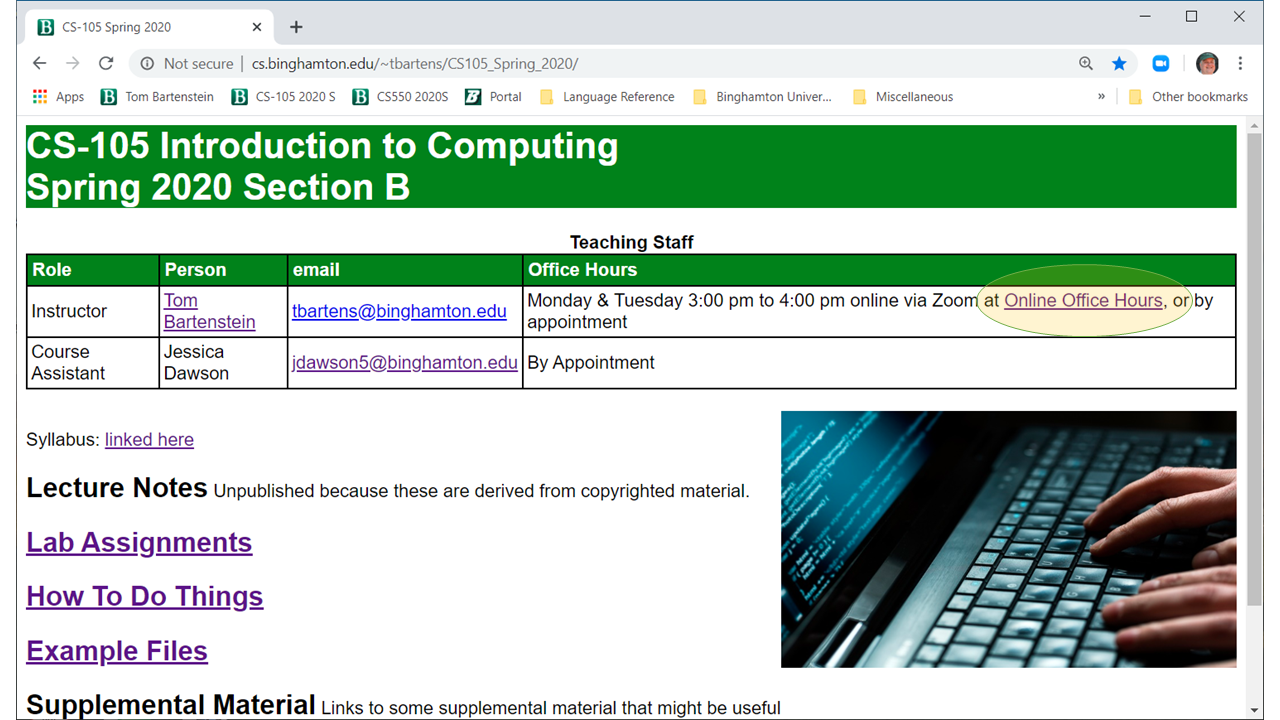Click the bookmark star icon
Screen dimensions: 1280x720
(x=1119, y=63)
